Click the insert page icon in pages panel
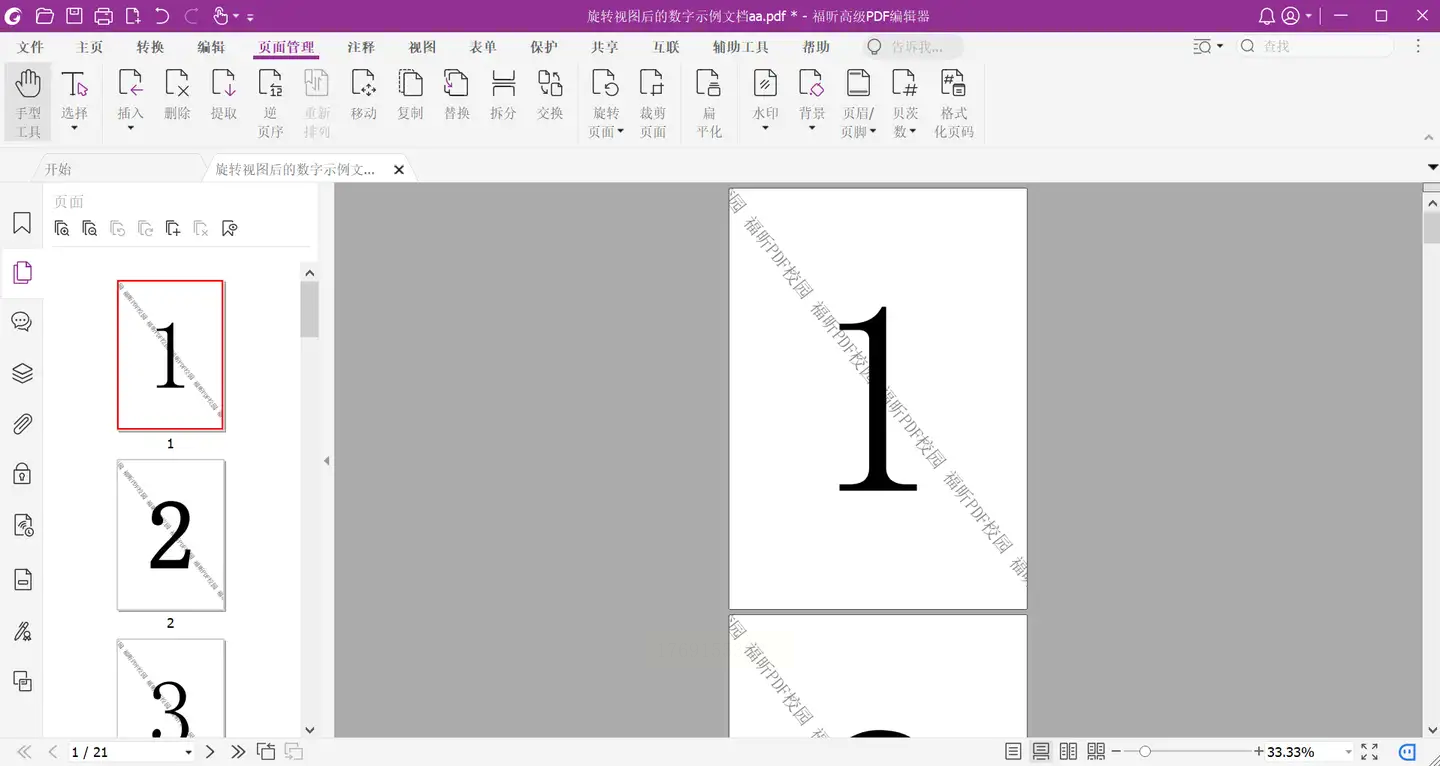The width and height of the screenshot is (1440, 766). [173, 228]
